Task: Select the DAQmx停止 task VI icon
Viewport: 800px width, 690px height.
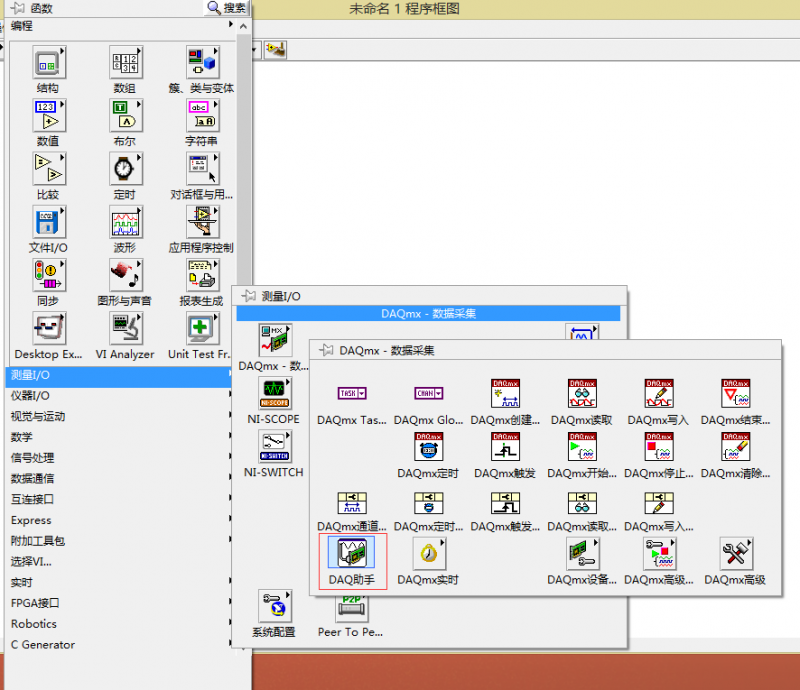Action: pos(658,447)
